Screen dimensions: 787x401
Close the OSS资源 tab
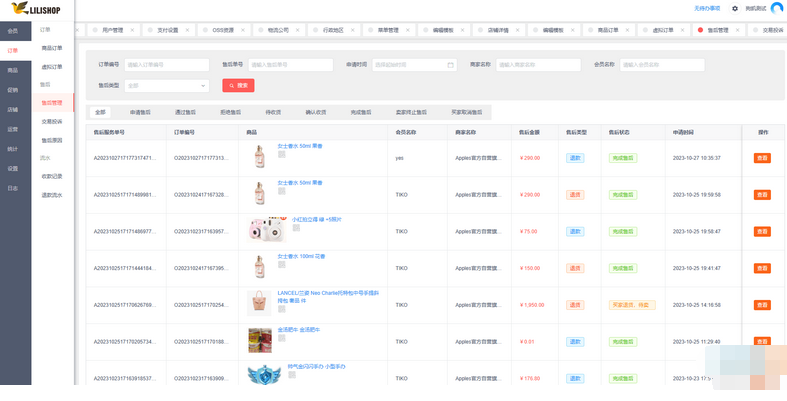coord(243,30)
